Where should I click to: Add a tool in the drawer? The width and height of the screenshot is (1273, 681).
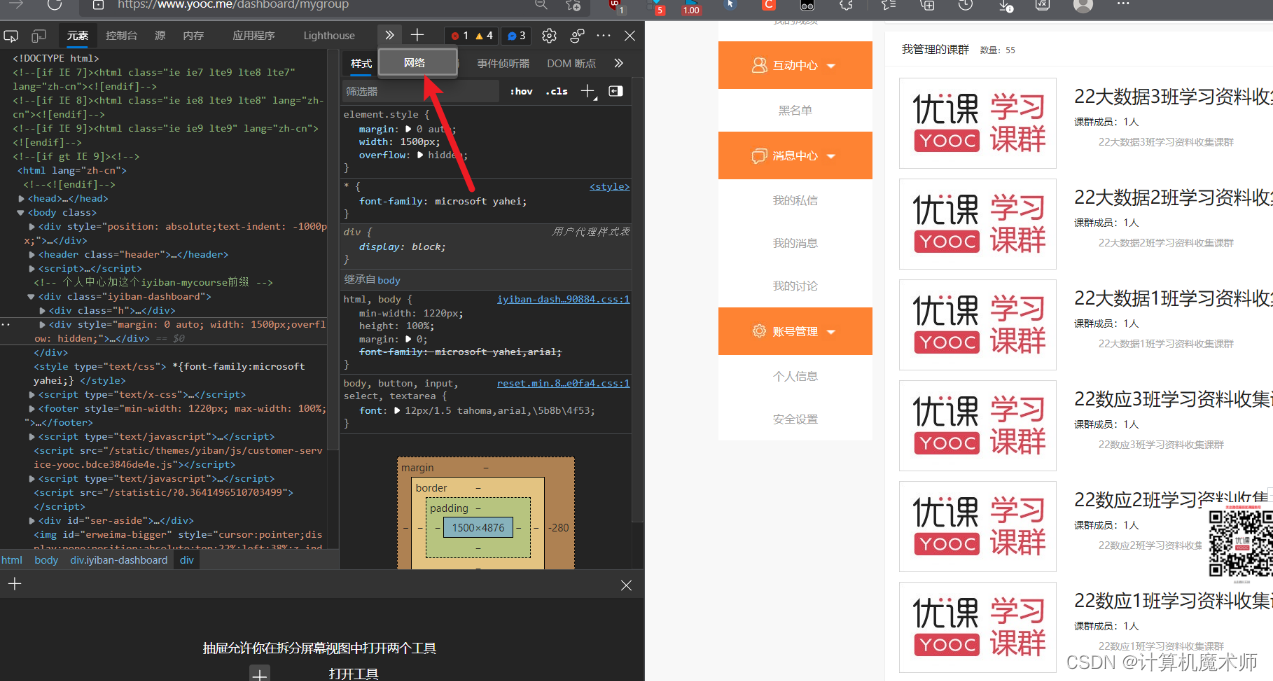point(15,584)
